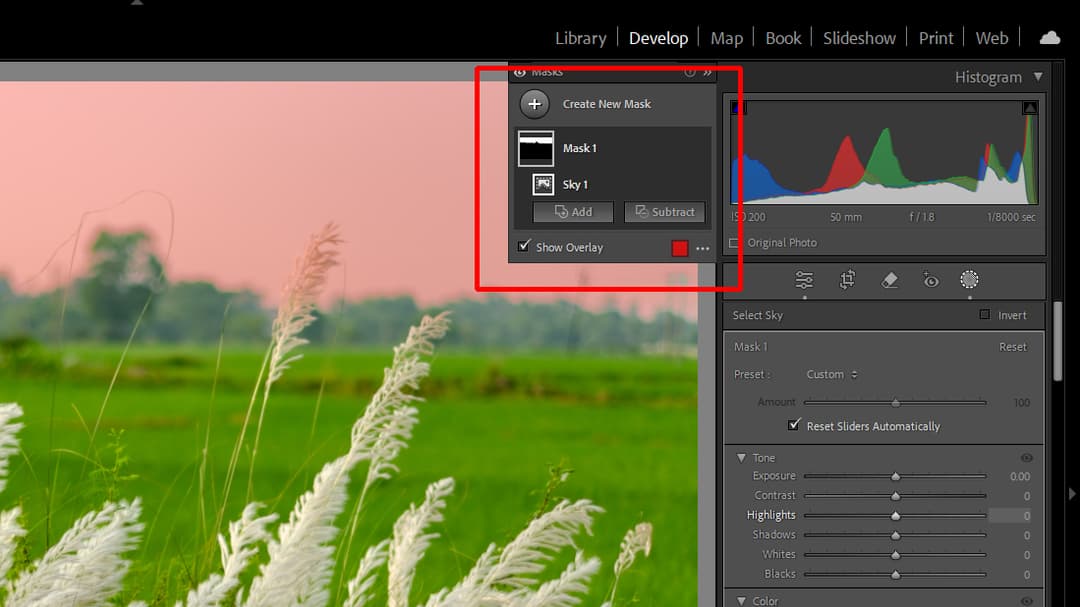Select the Crop overlay tool

pos(847,280)
